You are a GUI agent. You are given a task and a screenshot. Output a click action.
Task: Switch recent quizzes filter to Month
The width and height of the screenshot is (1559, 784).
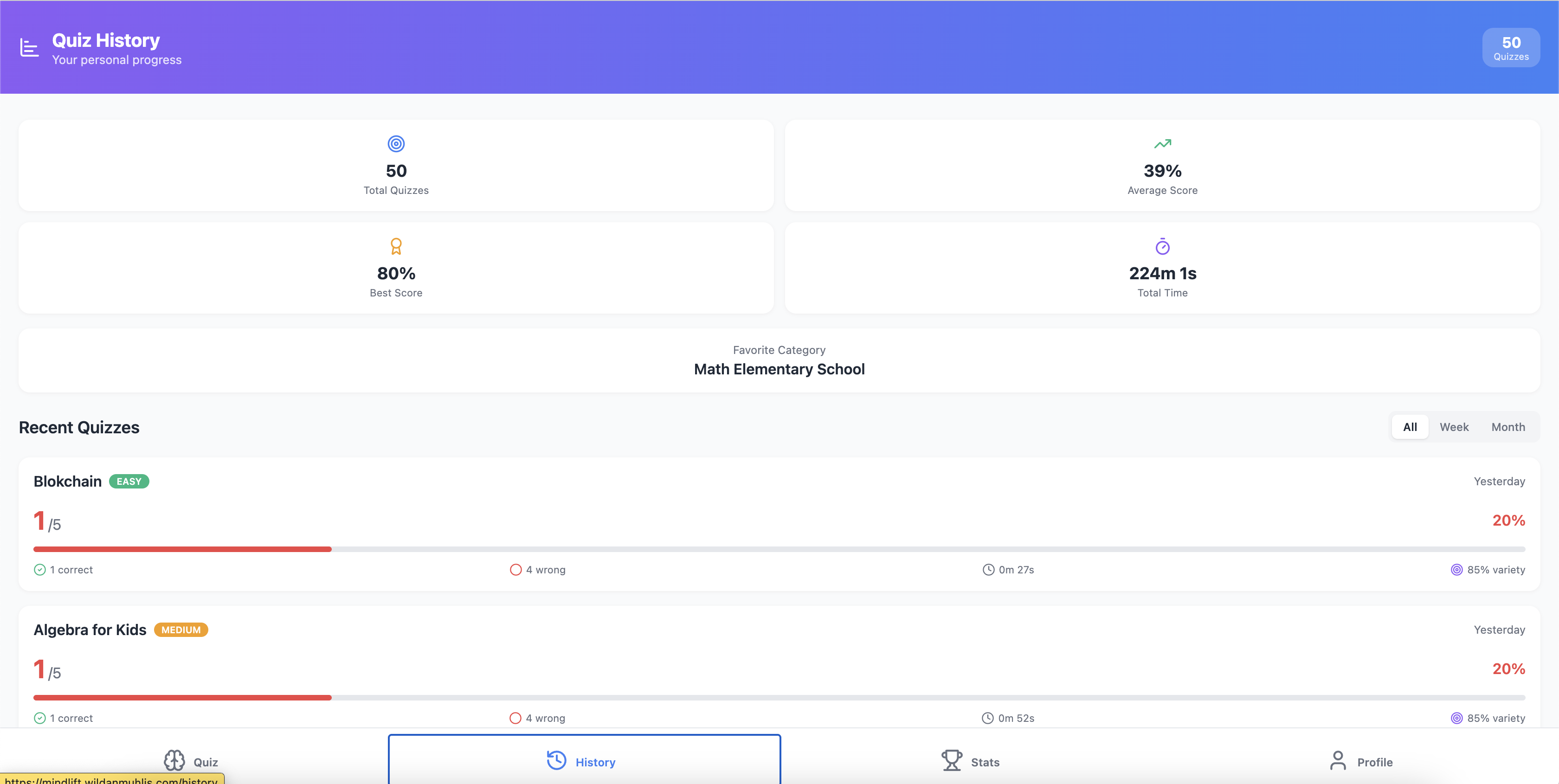(1507, 427)
